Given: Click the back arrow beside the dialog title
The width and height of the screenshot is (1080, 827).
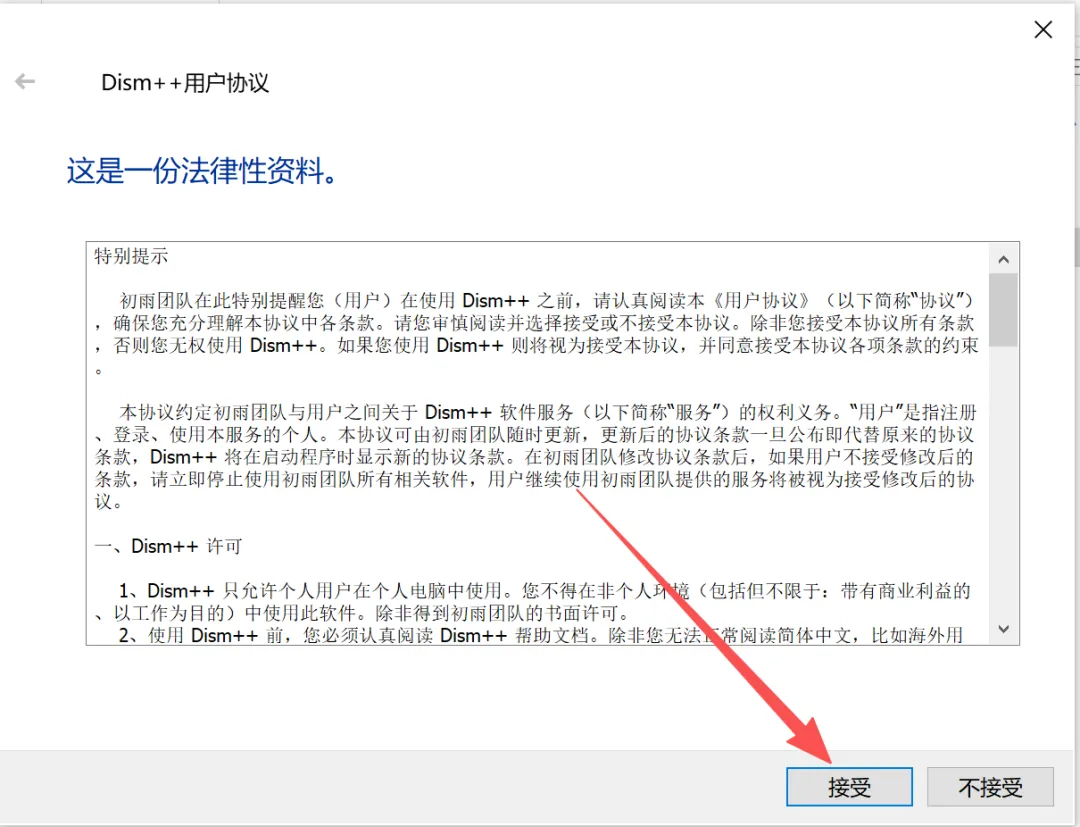Looking at the screenshot, I should [x=25, y=81].
